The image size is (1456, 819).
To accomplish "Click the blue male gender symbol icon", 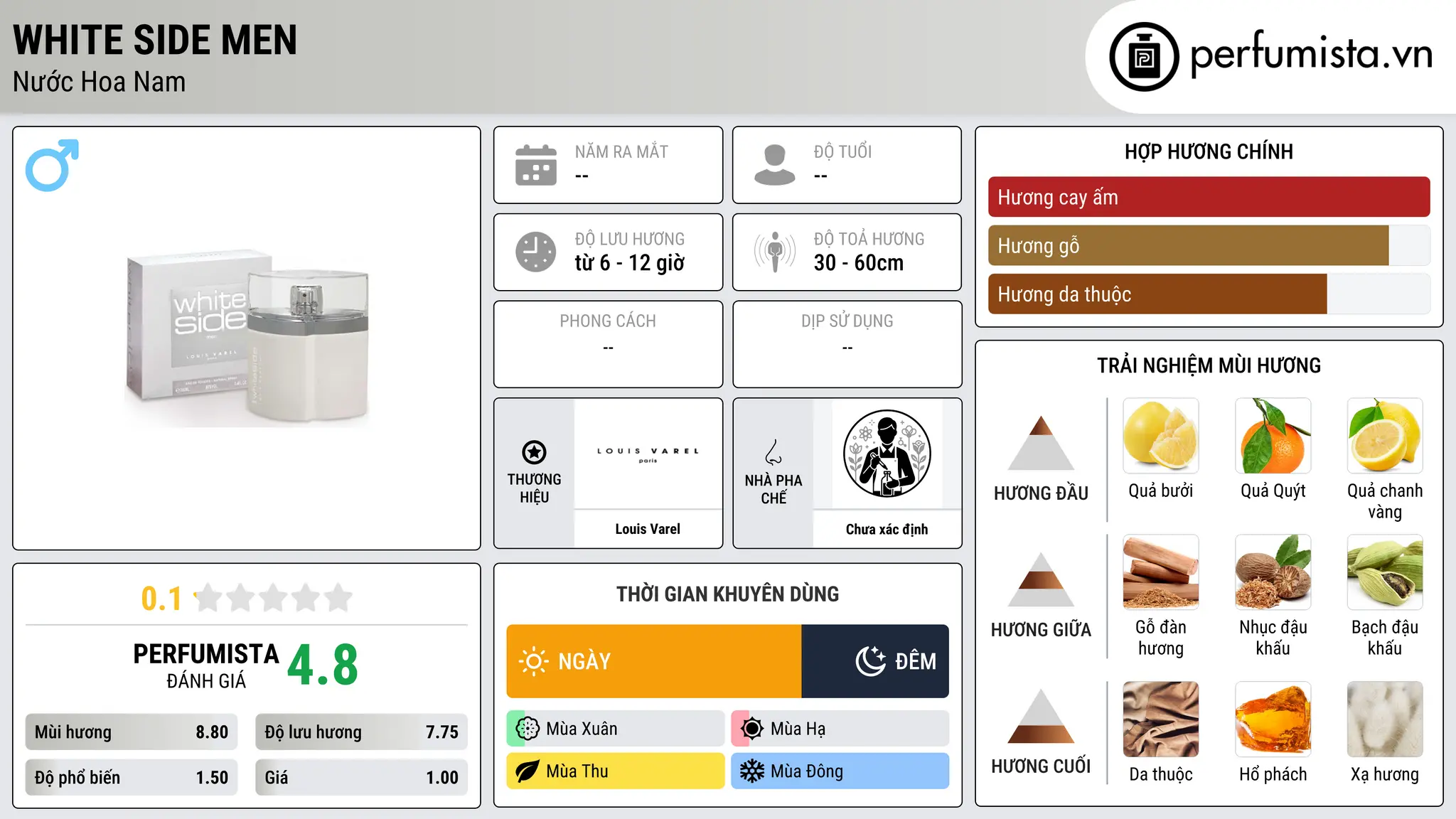I will click(x=52, y=165).
